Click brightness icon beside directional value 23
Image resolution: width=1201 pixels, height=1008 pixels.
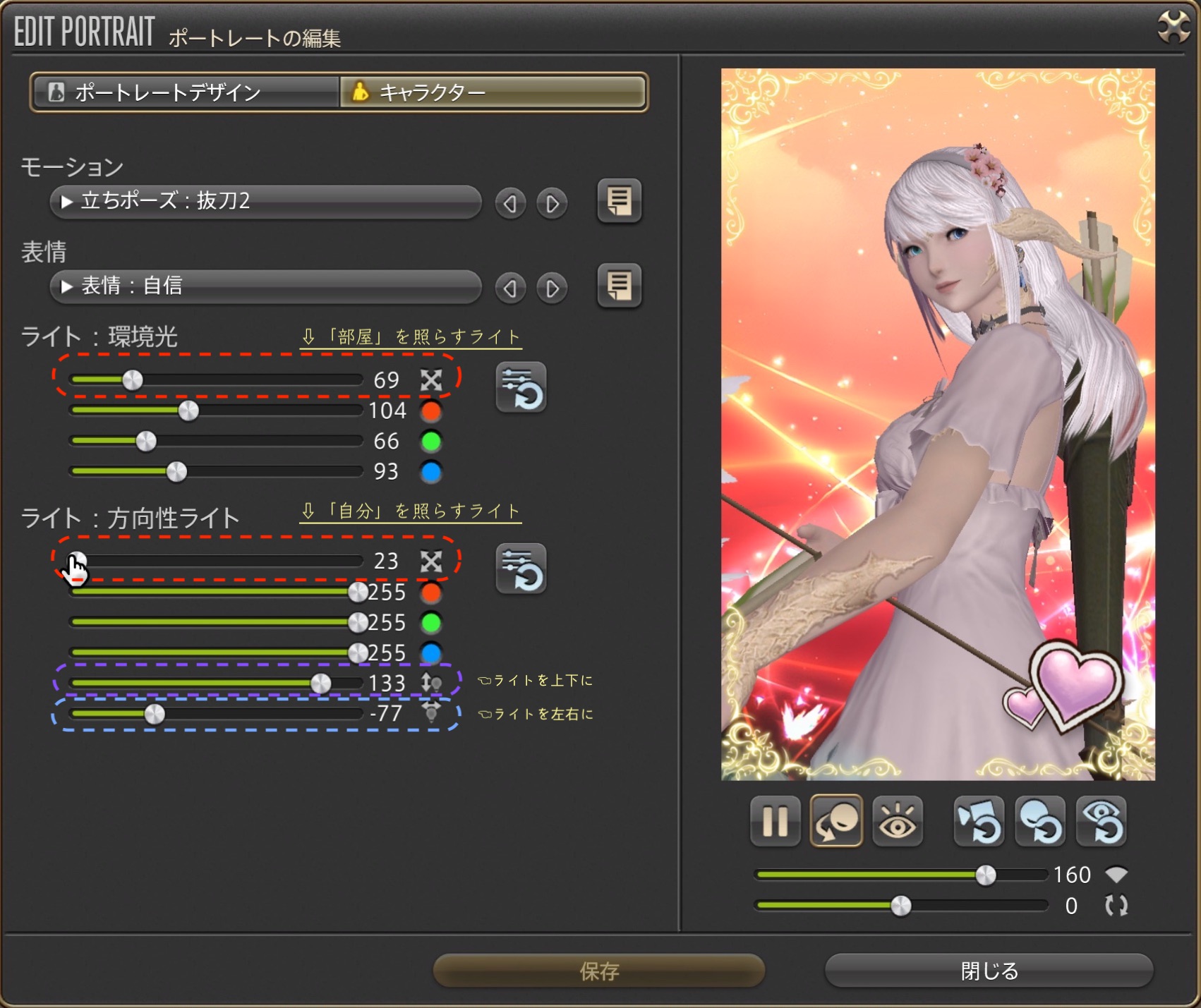click(x=431, y=561)
